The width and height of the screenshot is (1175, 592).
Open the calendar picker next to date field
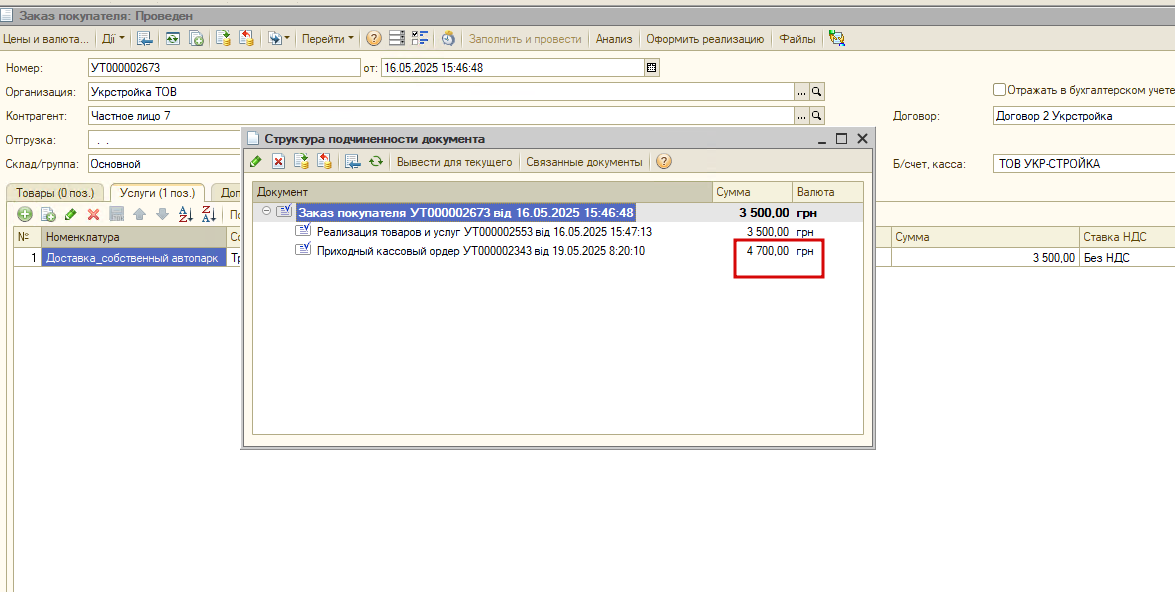(651, 67)
